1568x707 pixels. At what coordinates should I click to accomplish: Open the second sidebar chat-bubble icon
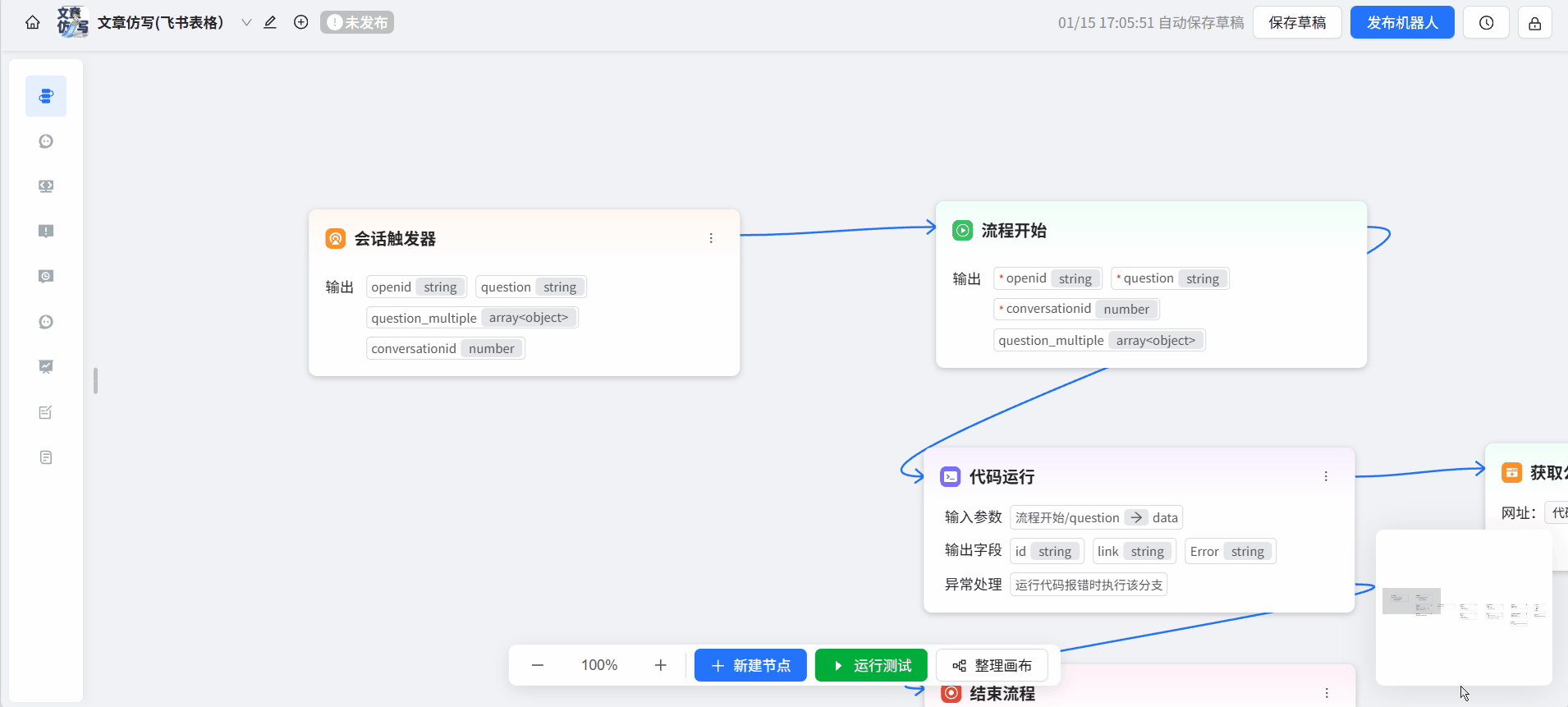[46, 141]
